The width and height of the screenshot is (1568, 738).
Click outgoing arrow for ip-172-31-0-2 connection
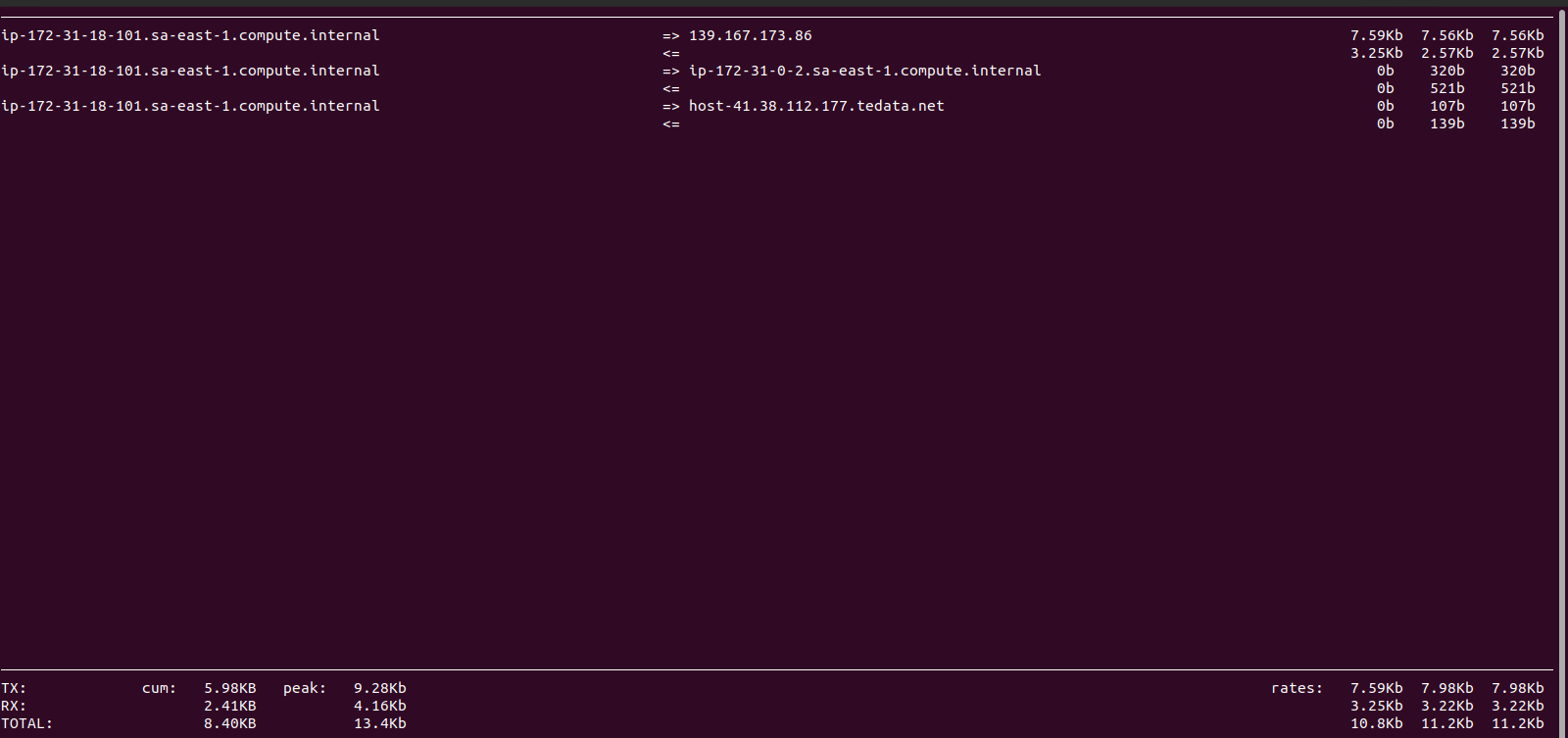click(x=670, y=71)
